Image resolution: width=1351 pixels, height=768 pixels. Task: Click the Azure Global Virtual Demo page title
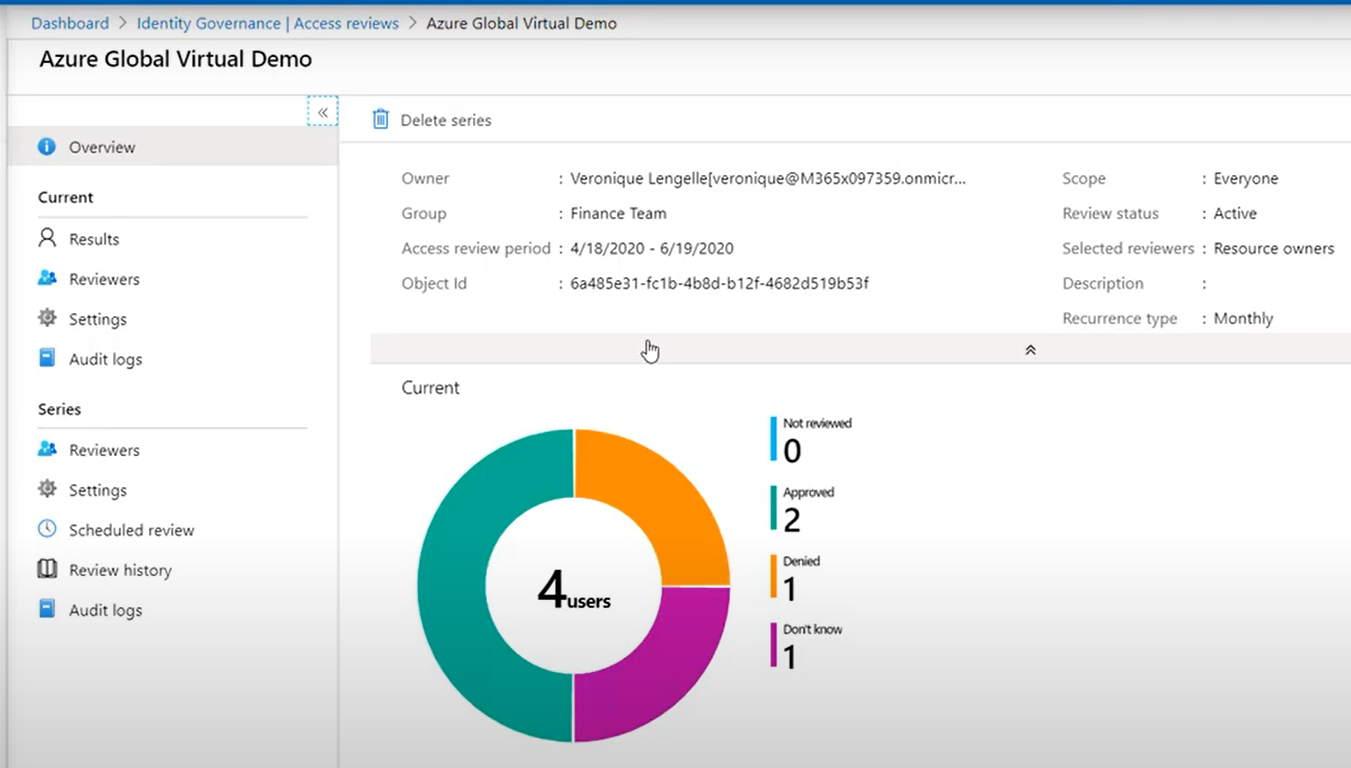coord(176,59)
